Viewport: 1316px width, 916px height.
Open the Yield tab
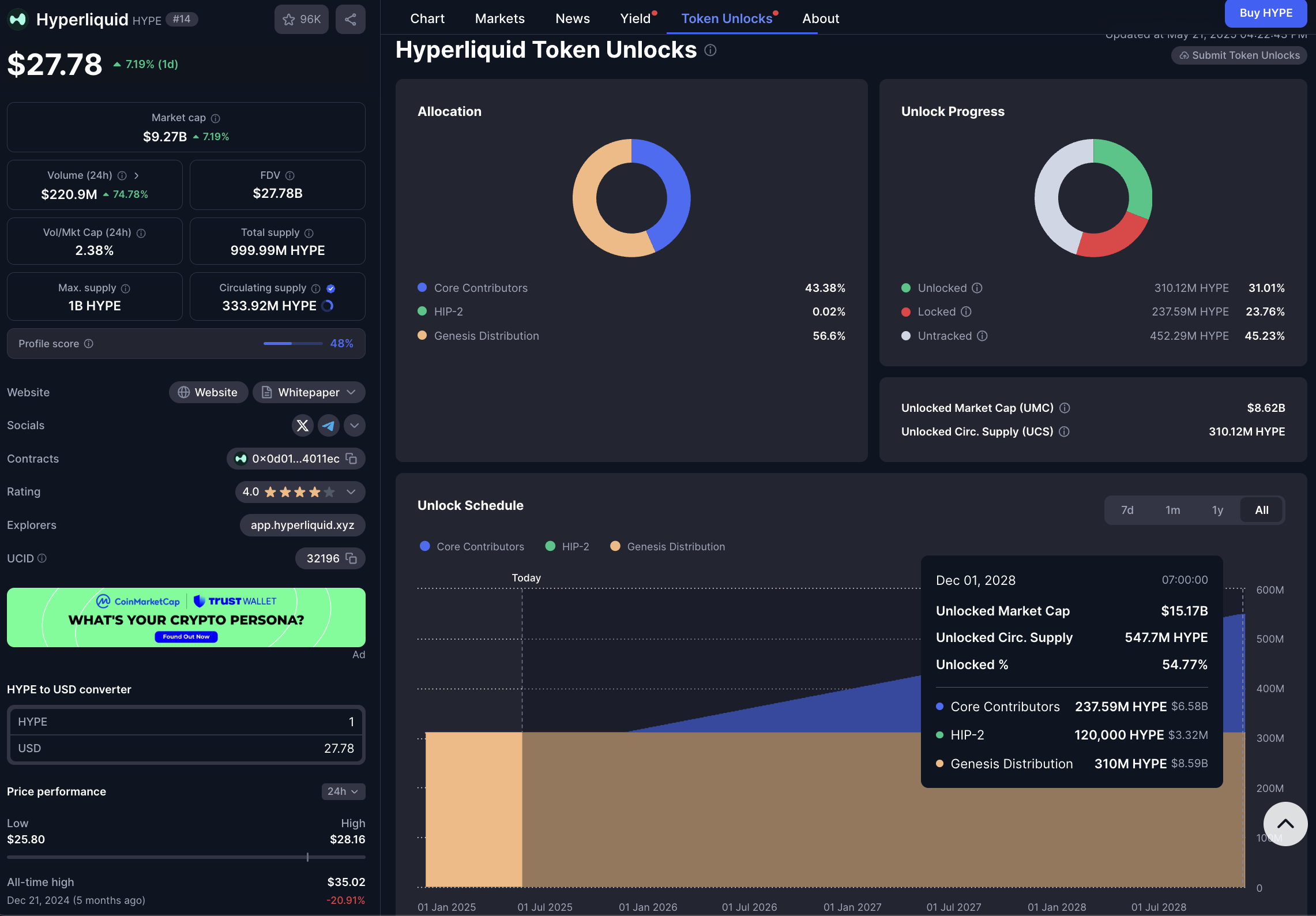pos(634,18)
